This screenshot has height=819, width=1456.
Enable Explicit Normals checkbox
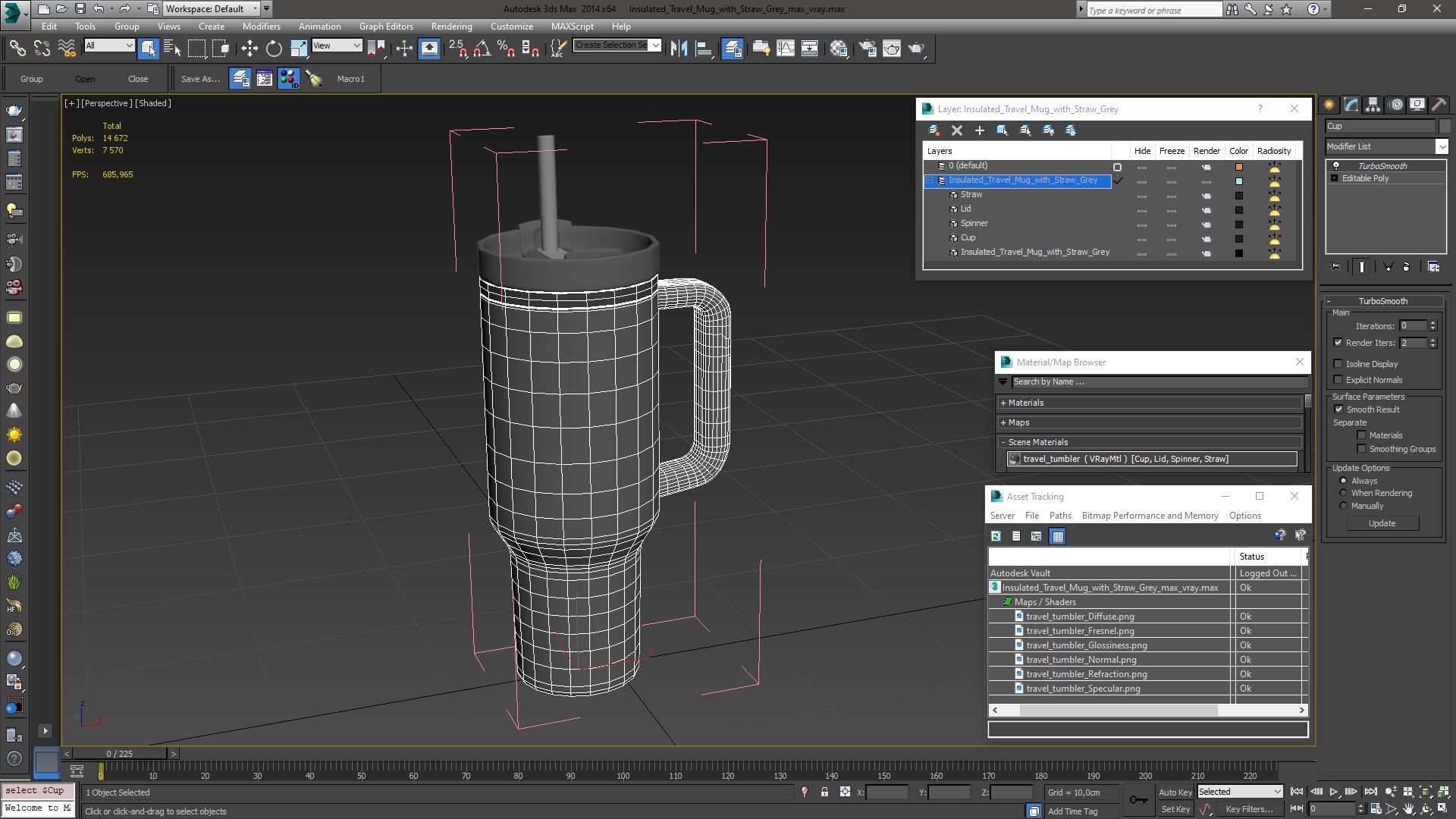pyautogui.click(x=1338, y=380)
